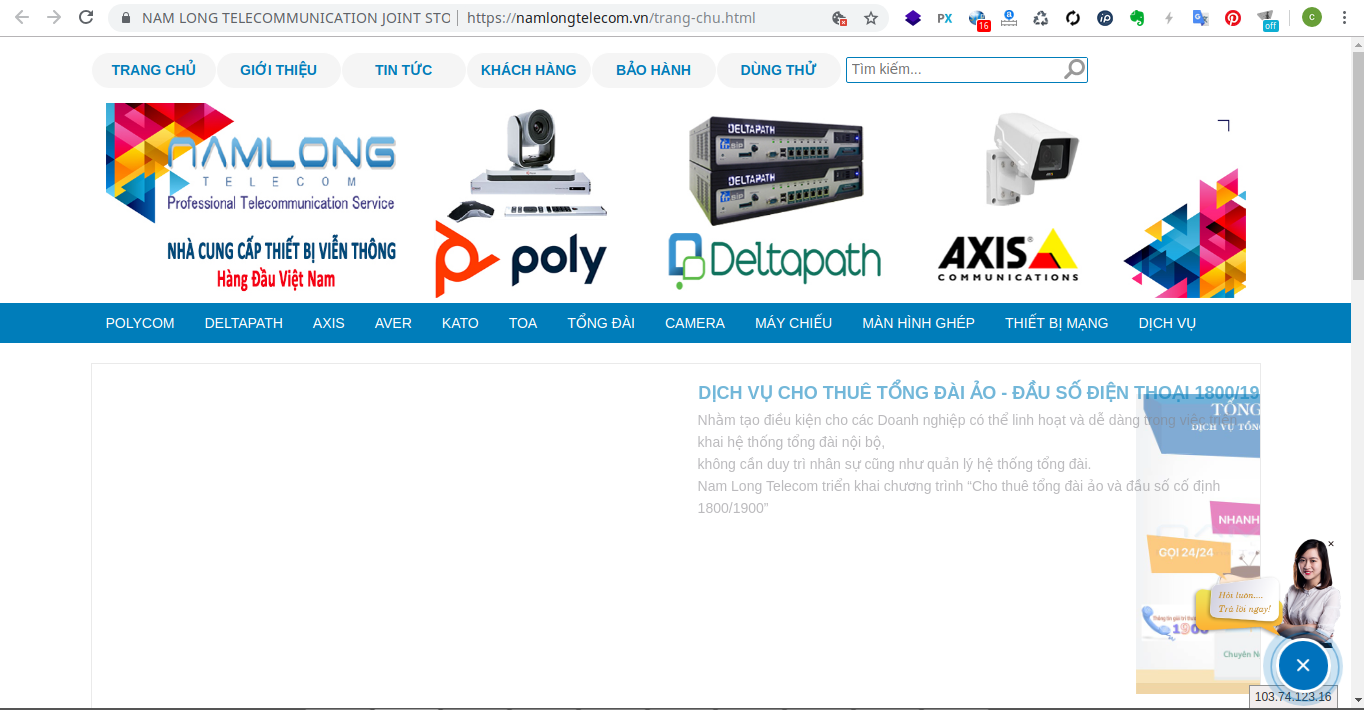Open the DELTAPATH category menu
The width and height of the screenshot is (1364, 710).
(x=244, y=323)
